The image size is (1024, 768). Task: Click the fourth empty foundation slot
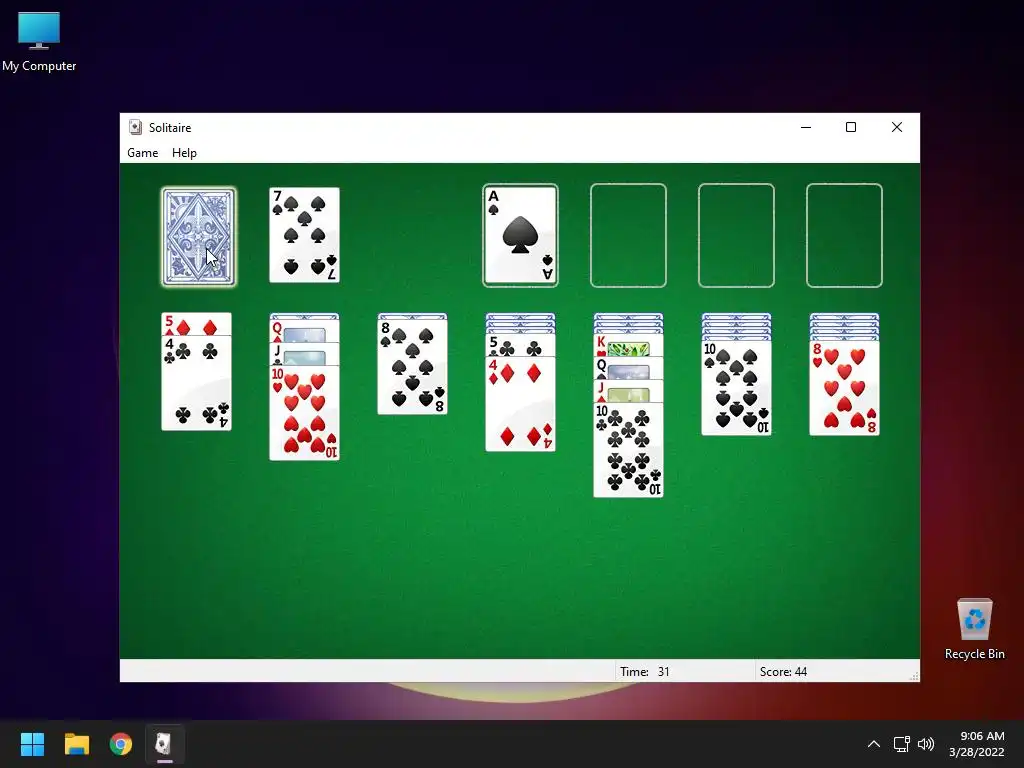tap(844, 236)
